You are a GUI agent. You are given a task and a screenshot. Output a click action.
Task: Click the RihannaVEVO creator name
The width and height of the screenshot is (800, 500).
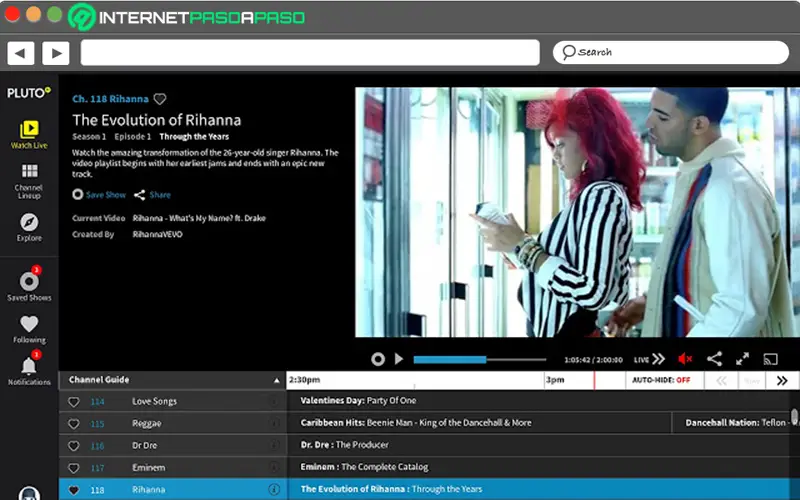click(x=157, y=235)
